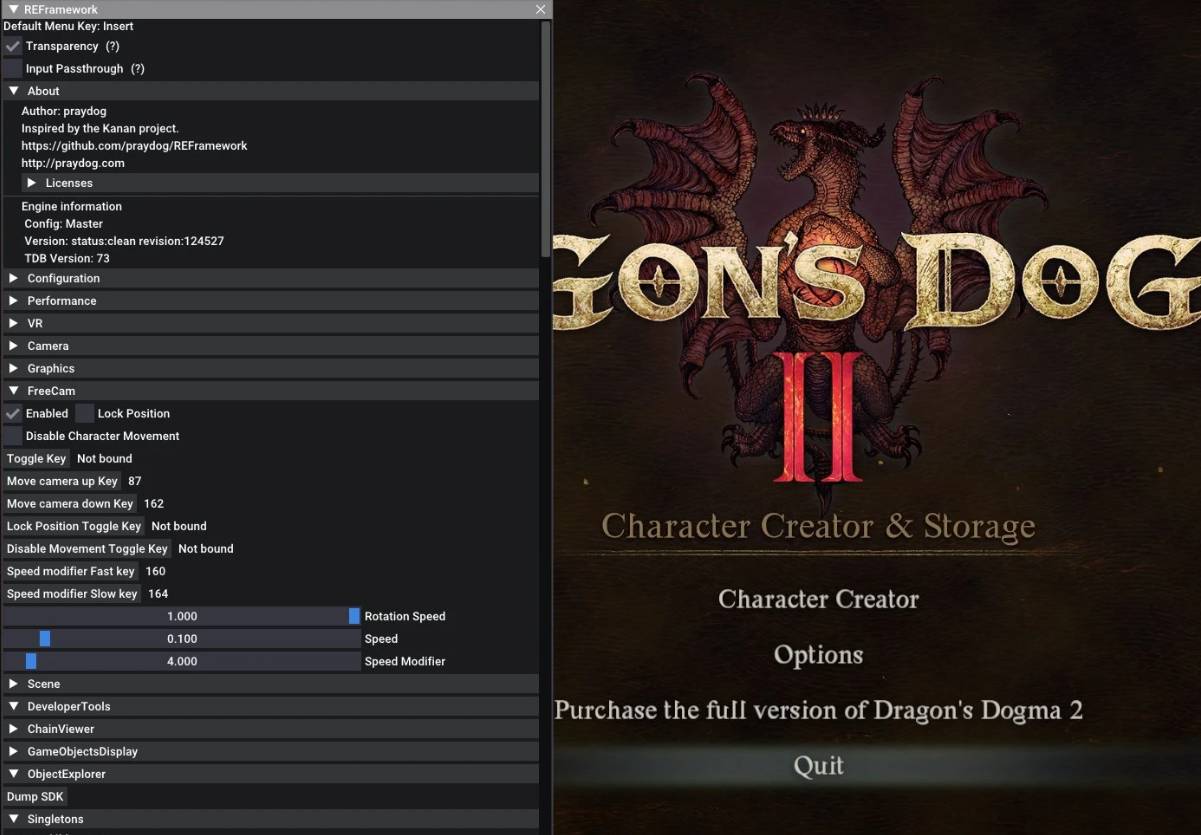Image resolution: width=1201 pixels, height=835 pixels.
Task: Click the REFramework panel vertical scrollbar
Action: tap(546, 140)
